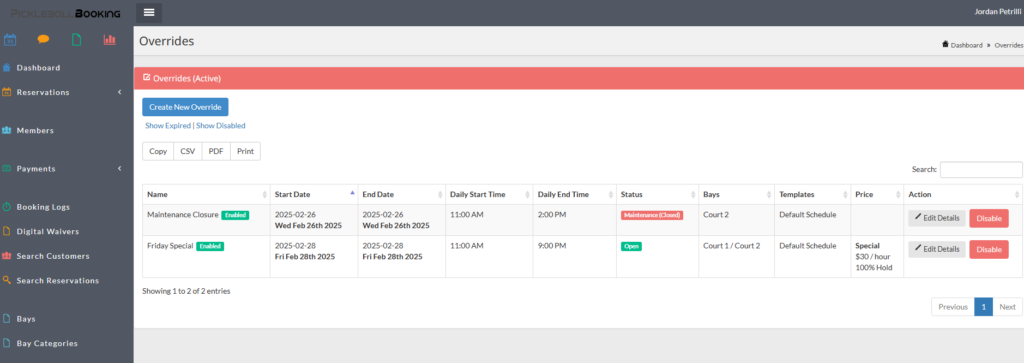Click the Digital Waivers document icon
This screenshot has height=363, width=1024.
[7, 231]
